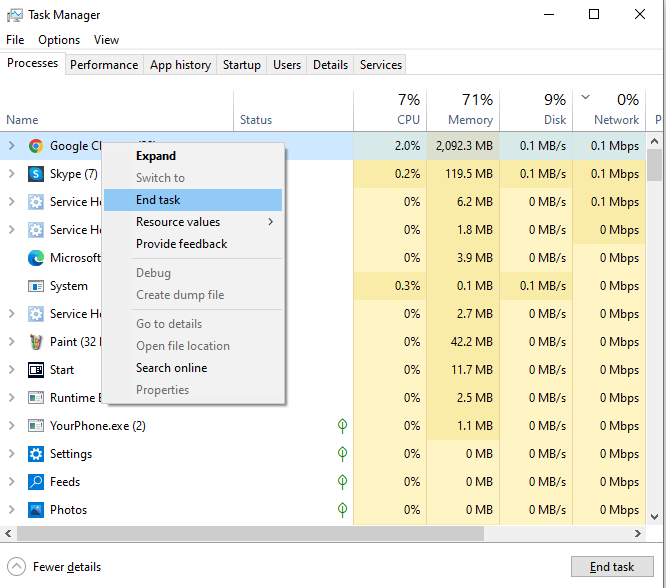Click the 119.5 MB memory cell
666x588 pixels.
pyautogui.click(x=463, y=174)
